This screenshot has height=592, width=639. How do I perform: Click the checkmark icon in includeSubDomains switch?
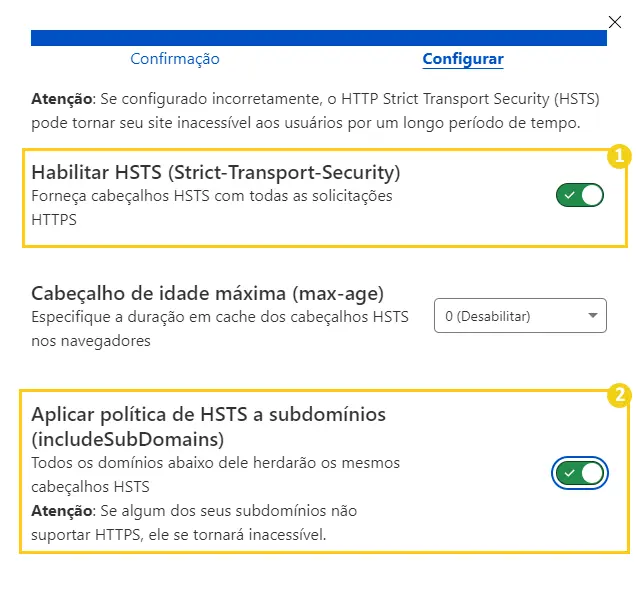coord(568,472)
